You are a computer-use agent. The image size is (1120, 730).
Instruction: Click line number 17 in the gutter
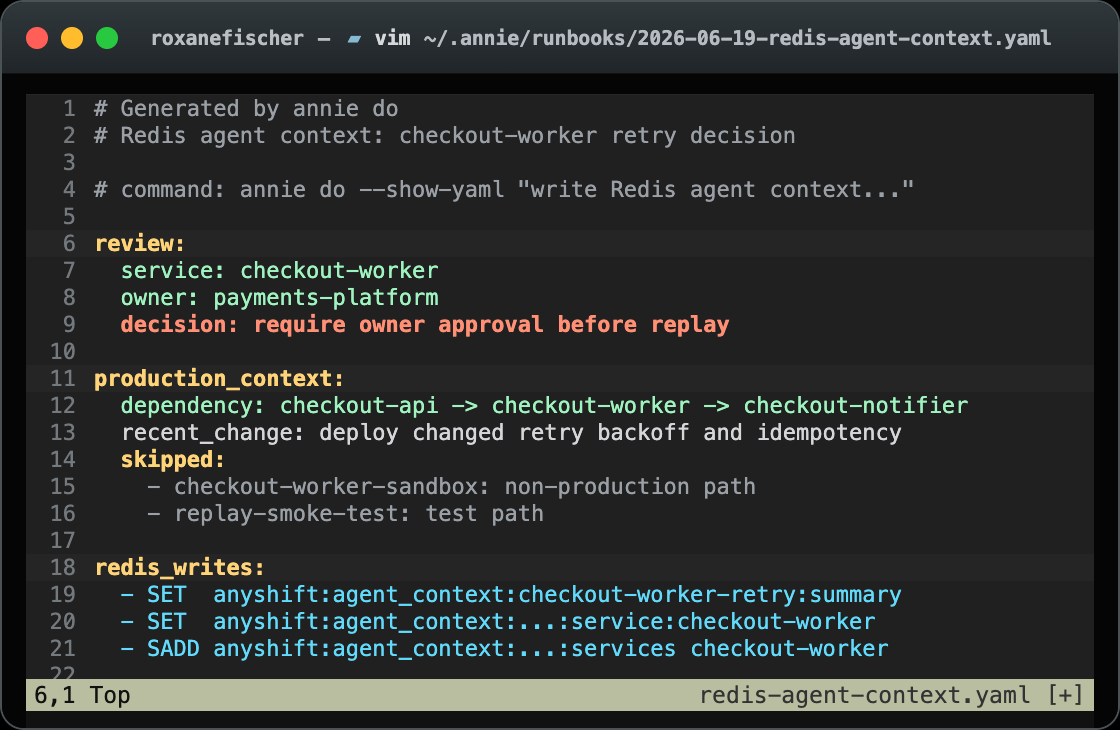pos(63,541)
